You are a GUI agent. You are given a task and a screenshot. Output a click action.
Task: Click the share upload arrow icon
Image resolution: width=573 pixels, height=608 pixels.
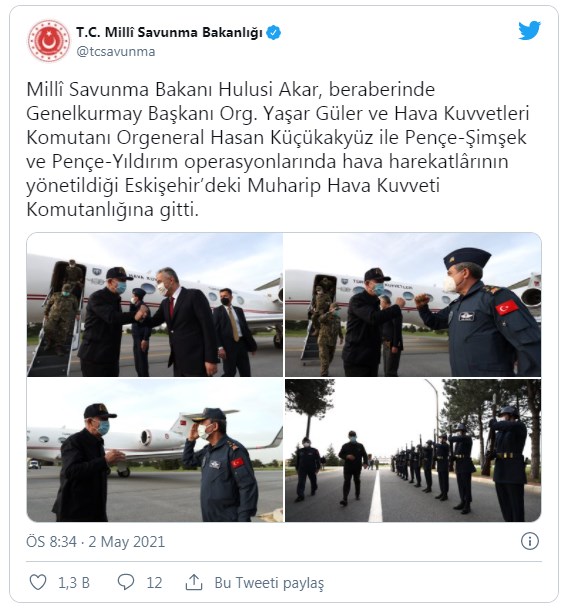pos(194,582)
